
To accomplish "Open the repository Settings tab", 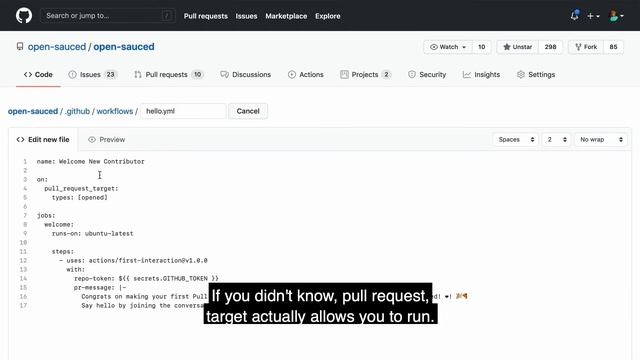I will tap(536, 75).
